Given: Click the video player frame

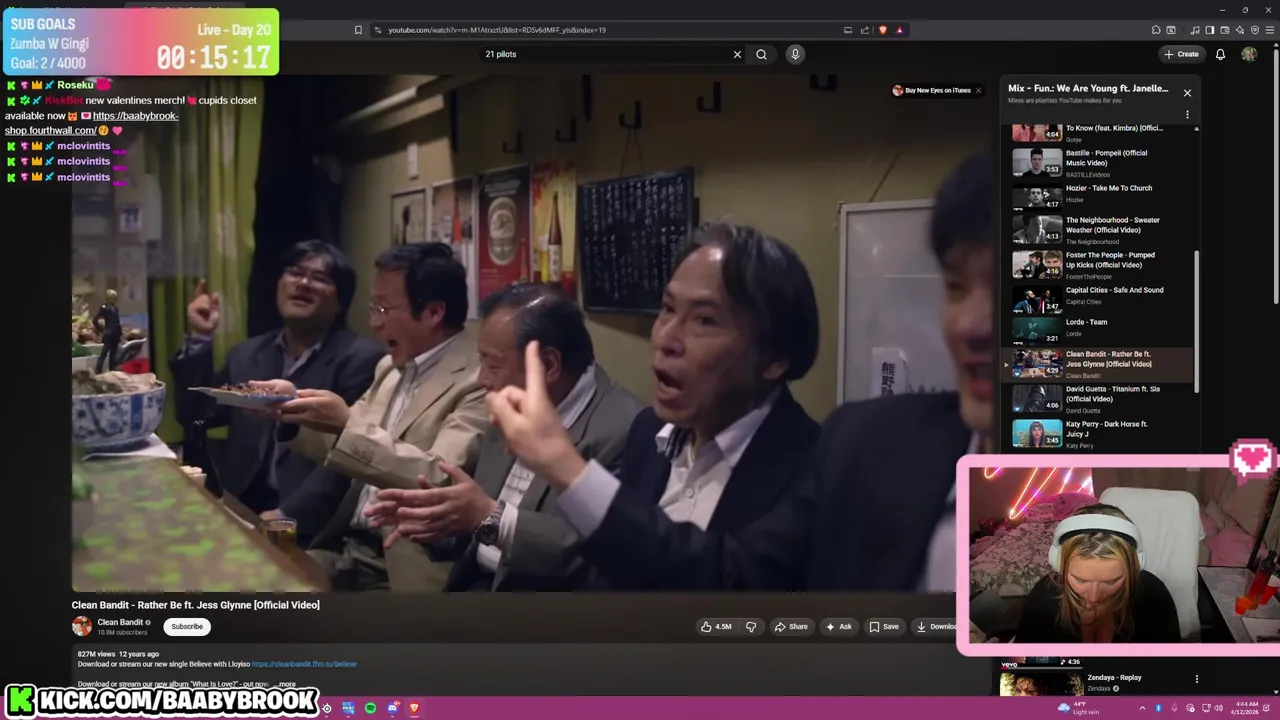Looking at the screenshot, I should [x=530, y=333].
